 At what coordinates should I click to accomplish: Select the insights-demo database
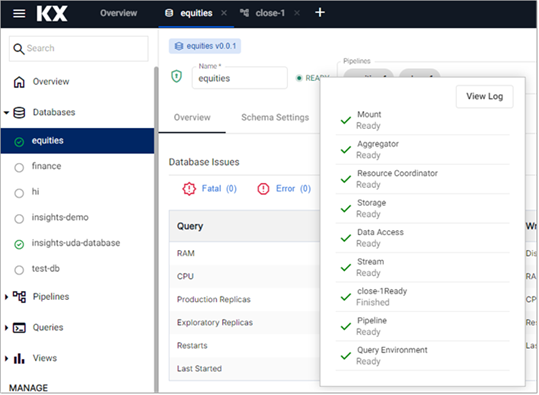(x=60, y=218)
